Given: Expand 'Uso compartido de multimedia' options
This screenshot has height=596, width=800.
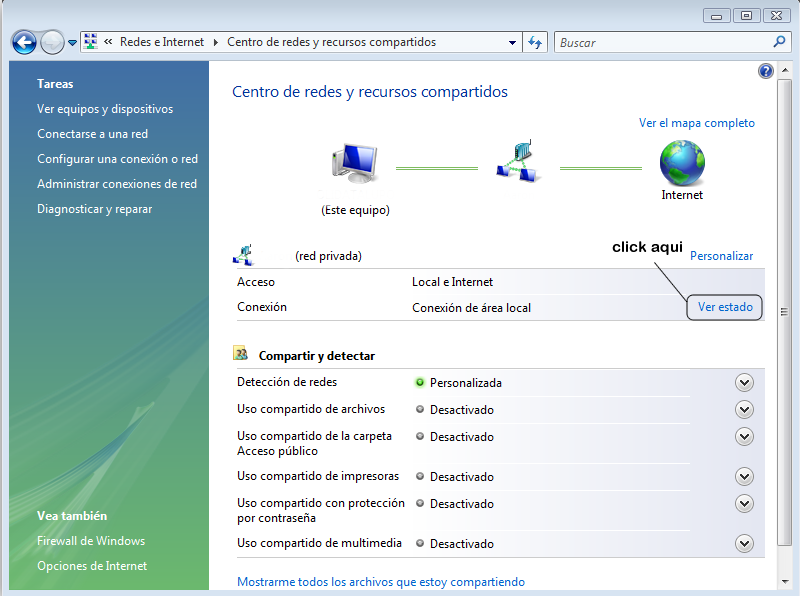Looking at the screenshot, I should click(744, 543).
